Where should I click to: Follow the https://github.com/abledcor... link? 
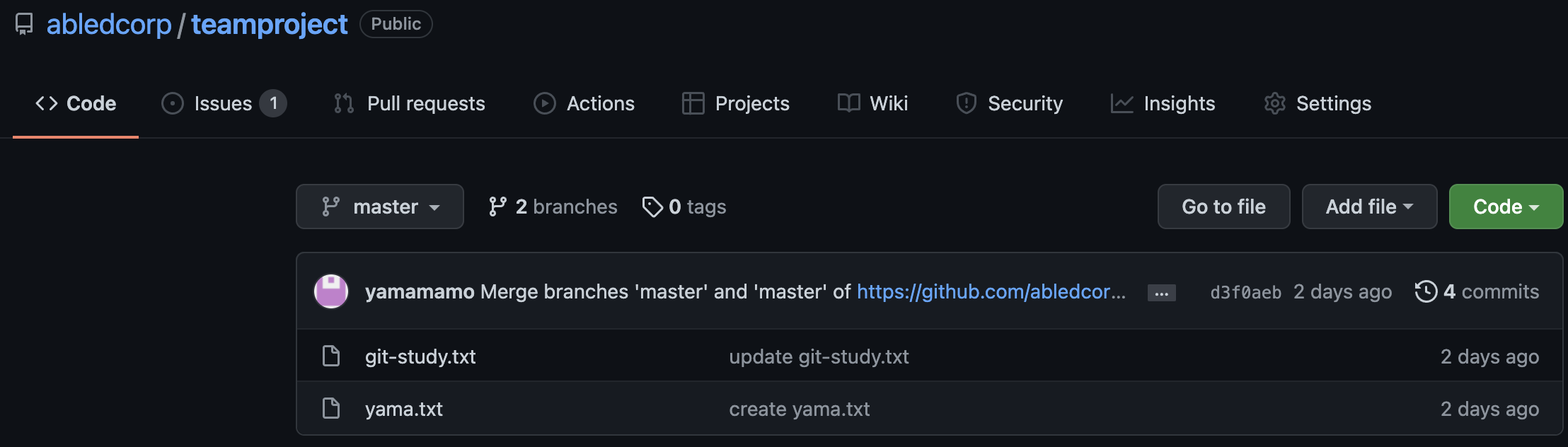point(991,291)
